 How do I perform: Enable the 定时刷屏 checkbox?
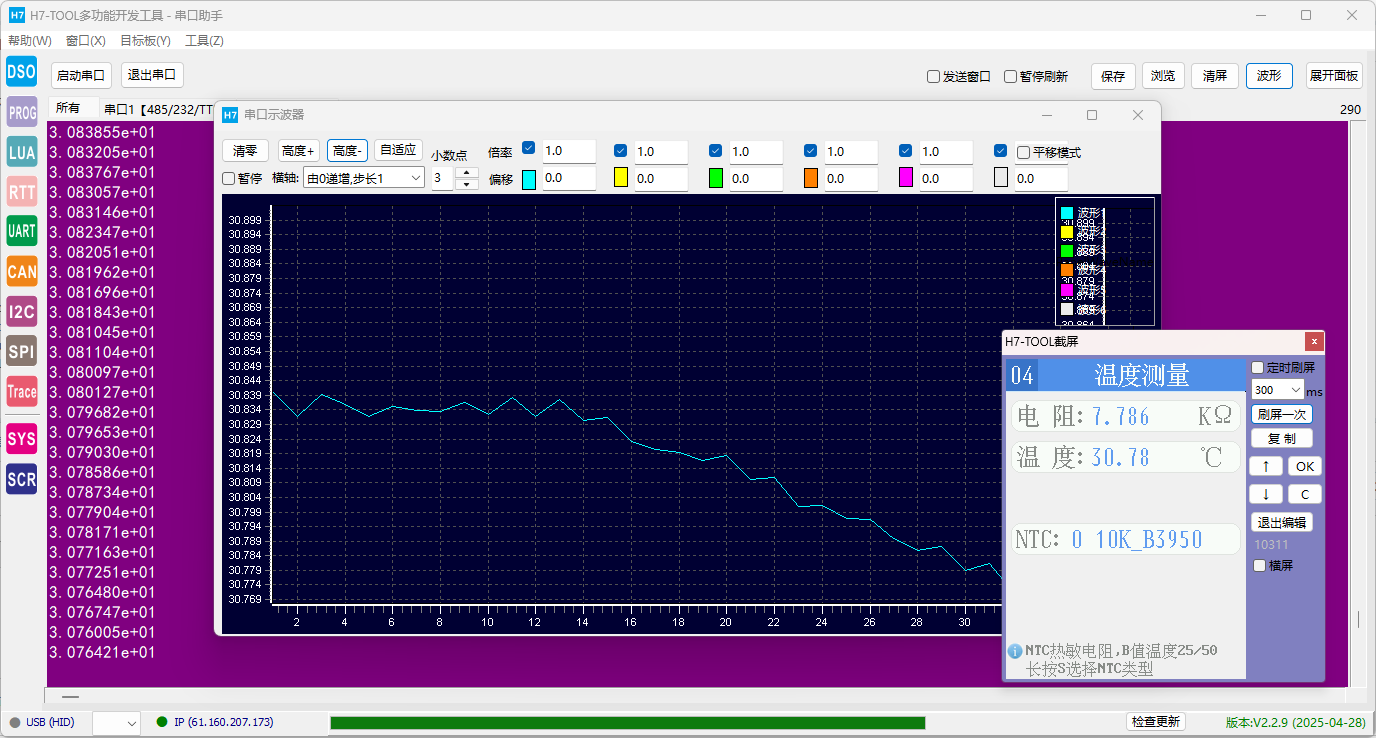(1258, 368)
